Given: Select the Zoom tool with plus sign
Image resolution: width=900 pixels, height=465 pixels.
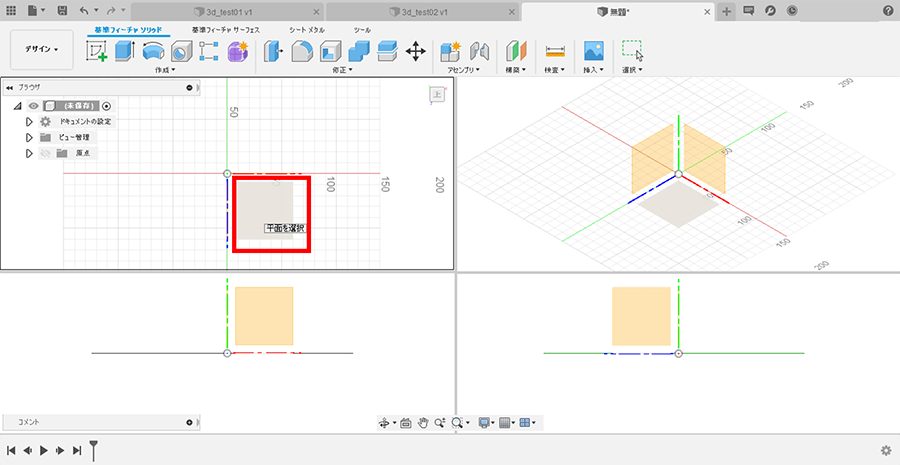Looking at the screenshot, I should [x=440, y=423].
